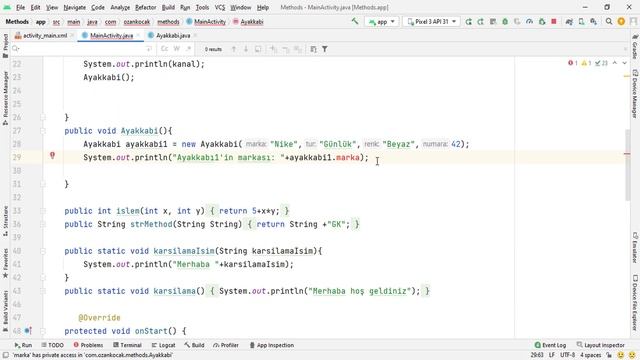This screenshot has height=360, width=640.
Task: Open the Device Manager toolbar icon
Action: [581, 22]
